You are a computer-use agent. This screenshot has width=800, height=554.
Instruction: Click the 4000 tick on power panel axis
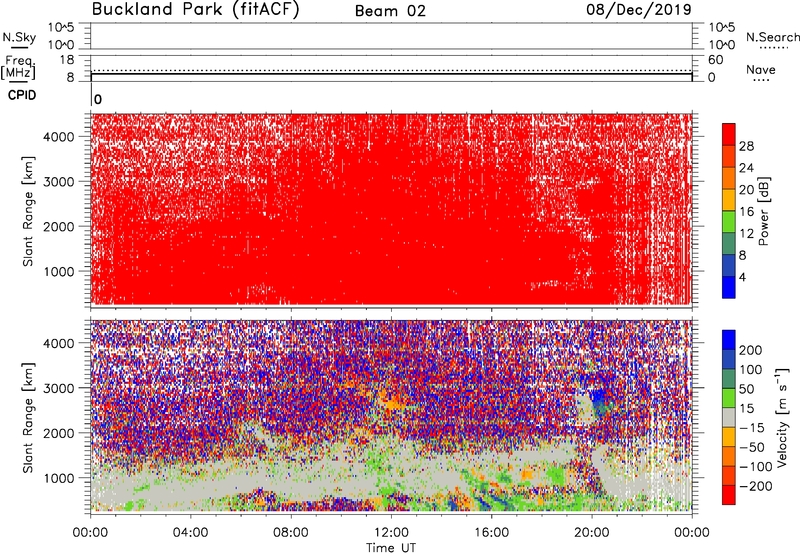pos(59,137)
